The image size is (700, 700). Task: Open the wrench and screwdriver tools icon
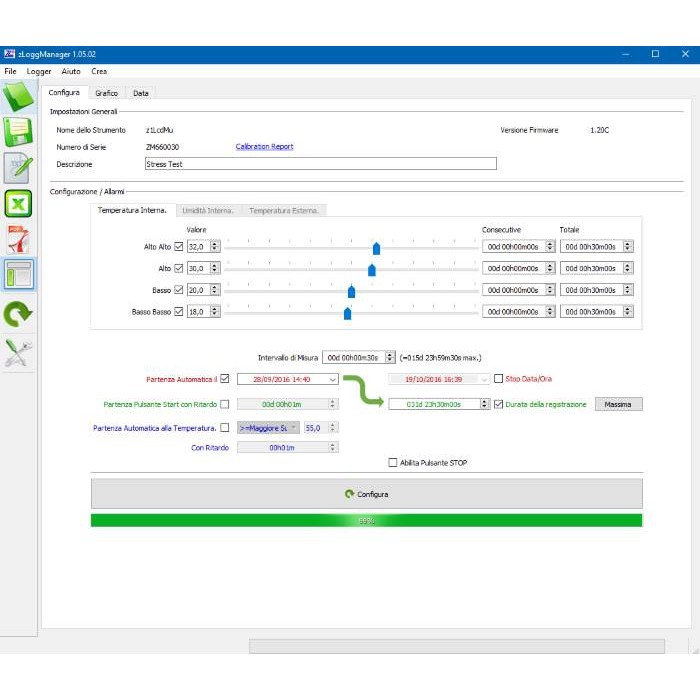click(18, 353)
